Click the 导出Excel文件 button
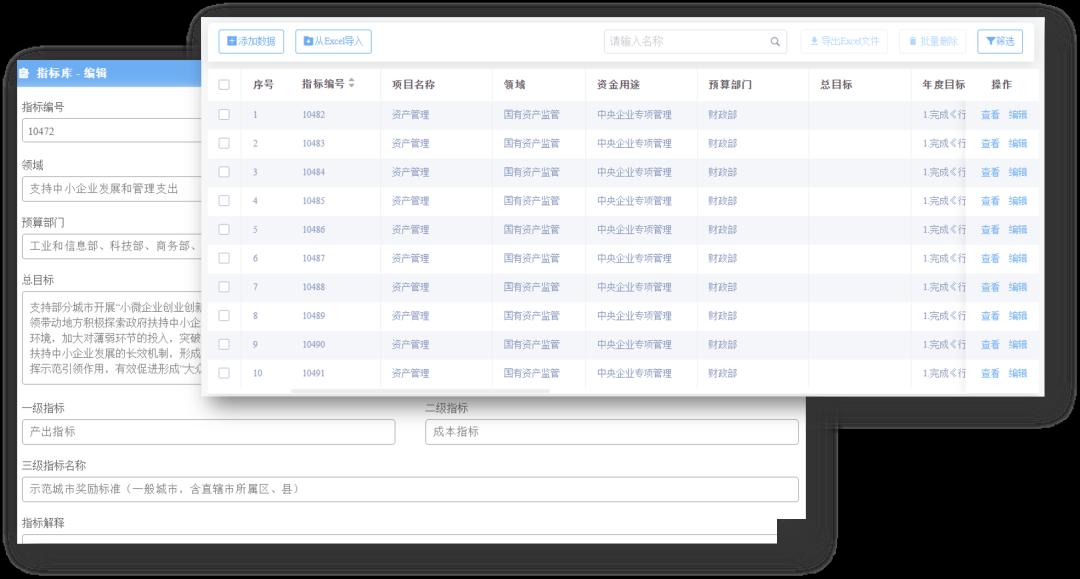Screen dimensions: 1080x579 (x=844, y=41)
